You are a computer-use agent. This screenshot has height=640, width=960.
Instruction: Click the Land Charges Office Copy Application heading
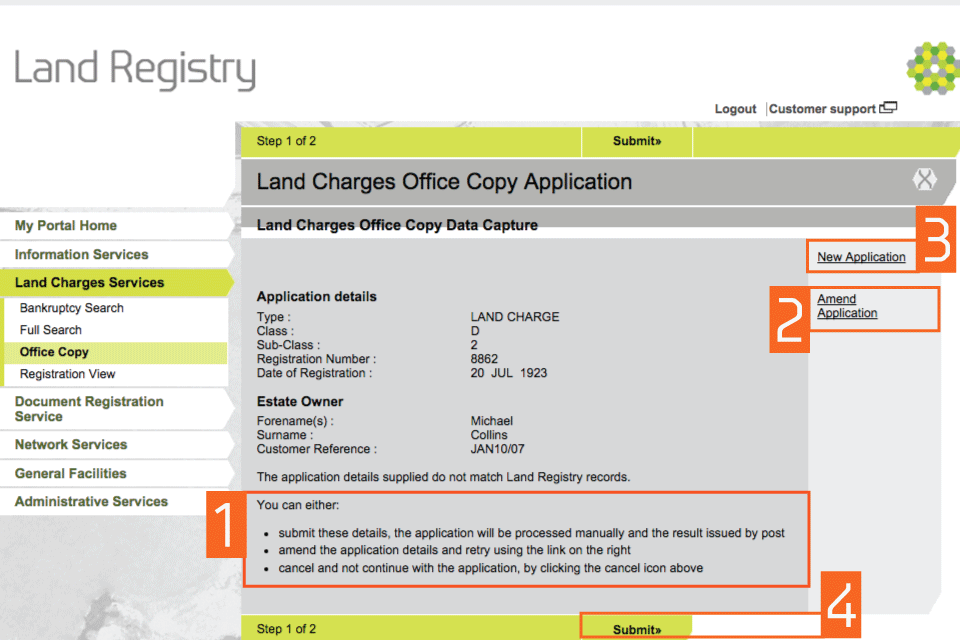click(444, 181)
